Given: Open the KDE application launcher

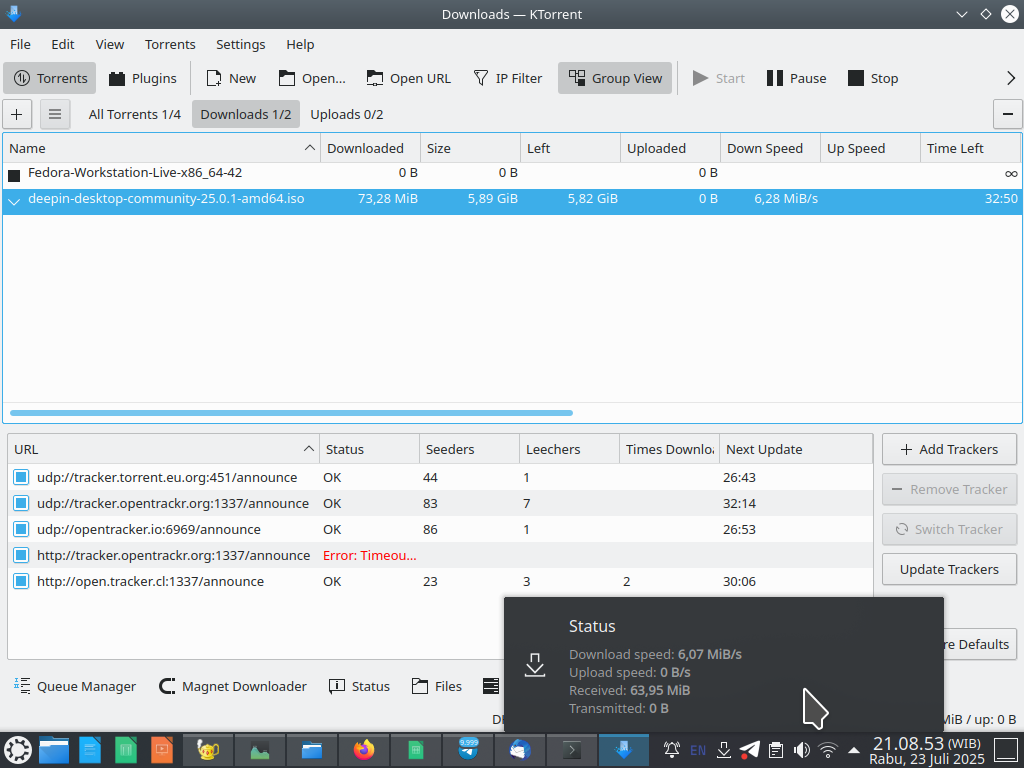Looking at the screenshot, I should pyautogui.click(x=18, y=750).
